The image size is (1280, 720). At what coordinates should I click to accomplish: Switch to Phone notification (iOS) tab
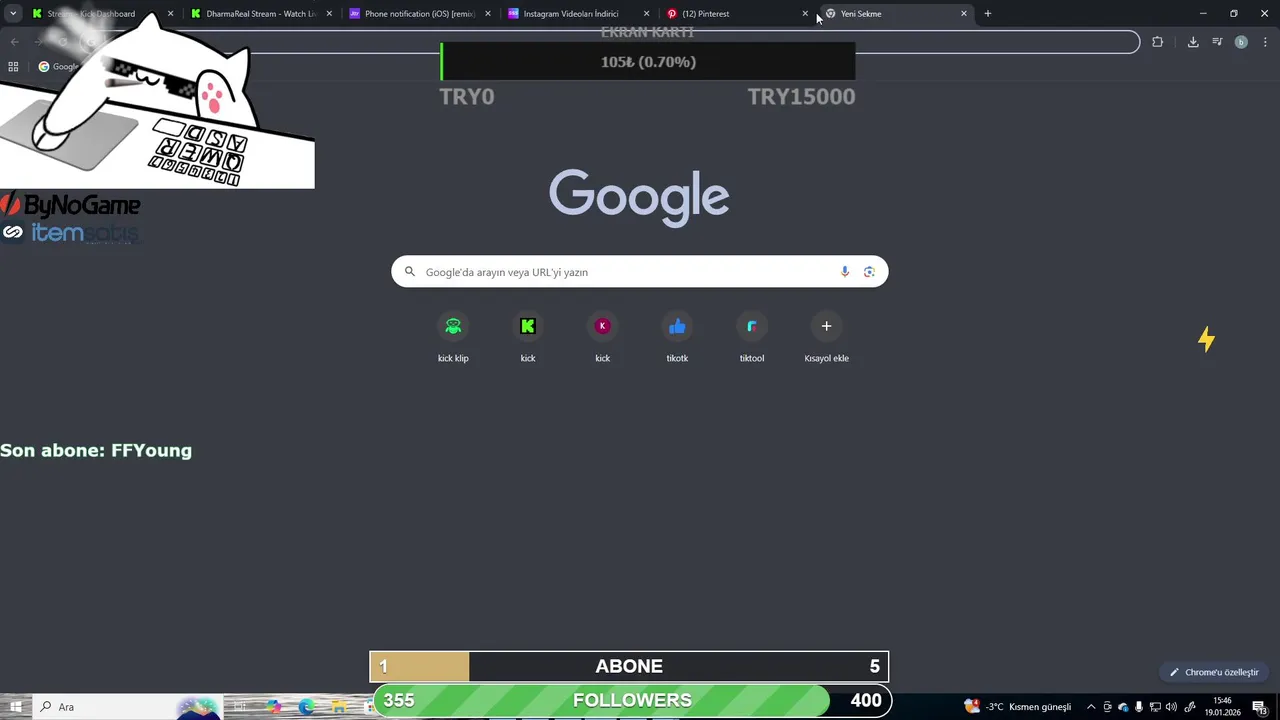[420, 14]
